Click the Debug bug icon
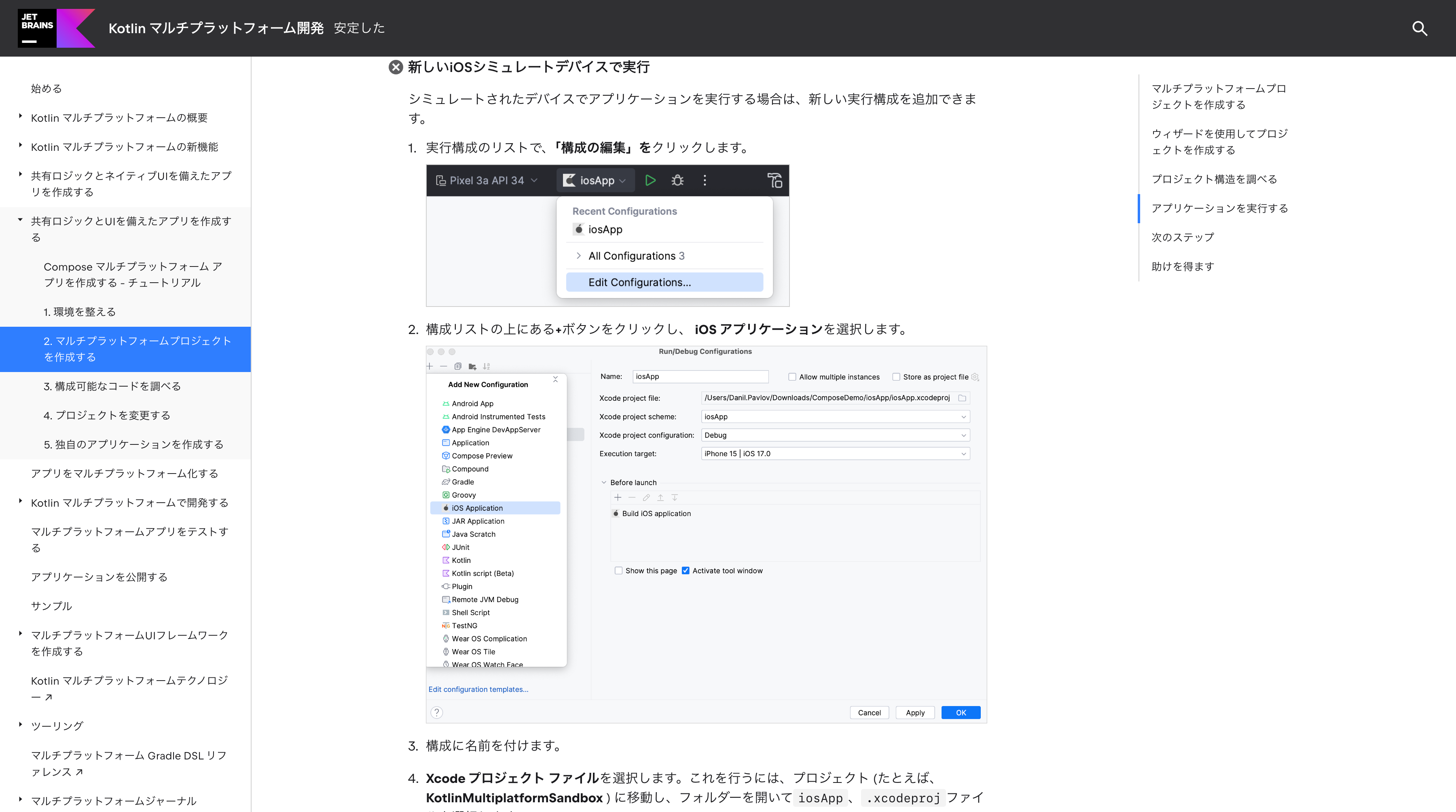The width and height of the screenshot is (1456, 812). 677,180
